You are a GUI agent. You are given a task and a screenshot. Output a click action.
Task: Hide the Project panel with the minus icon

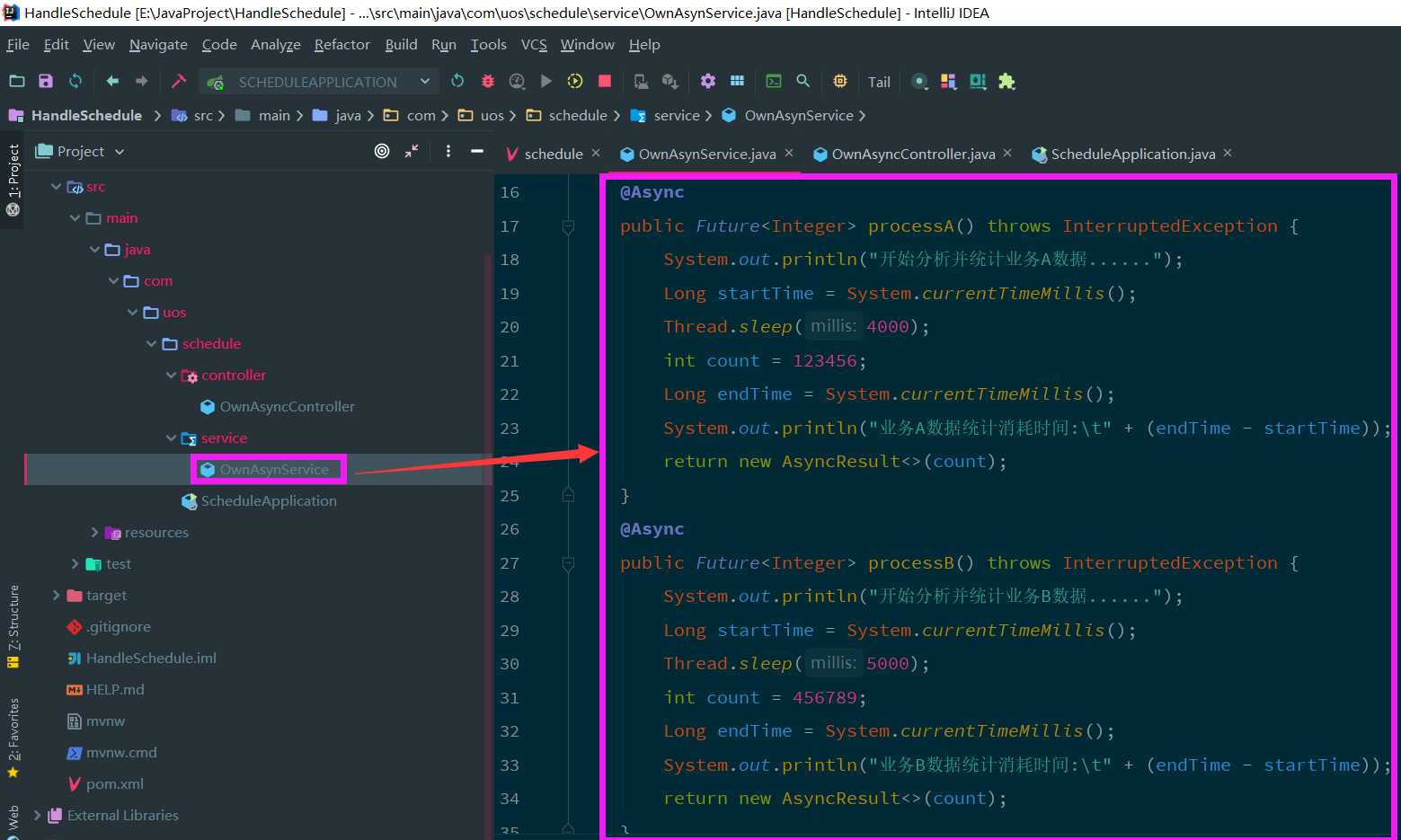(477, 151)
